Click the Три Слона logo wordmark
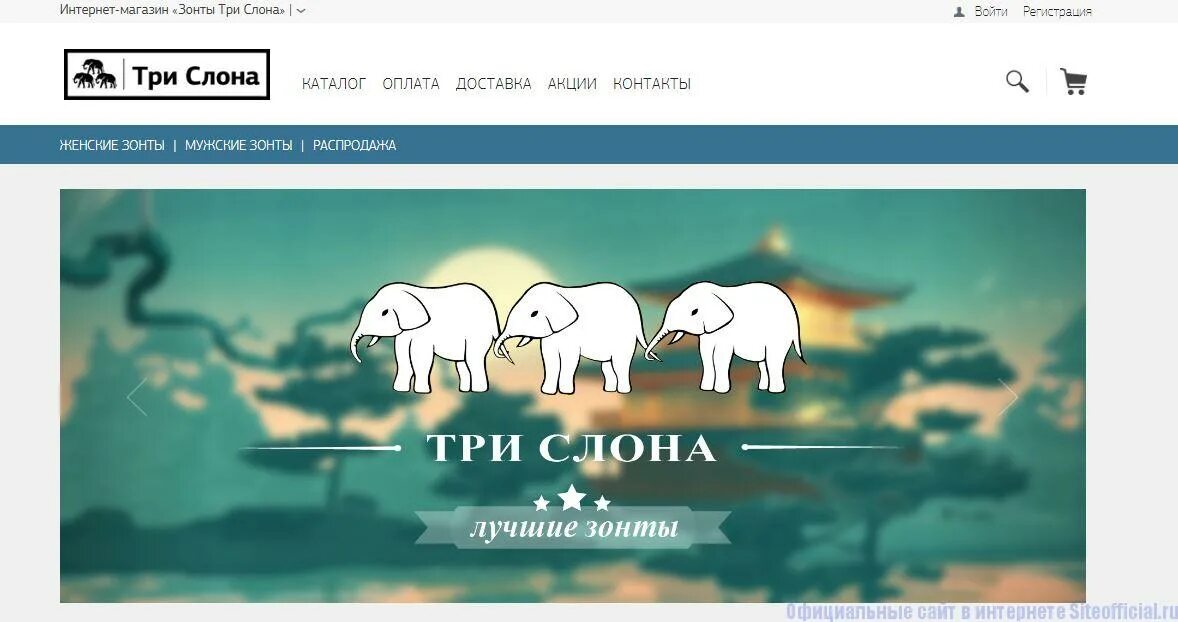 pos(196,76)
